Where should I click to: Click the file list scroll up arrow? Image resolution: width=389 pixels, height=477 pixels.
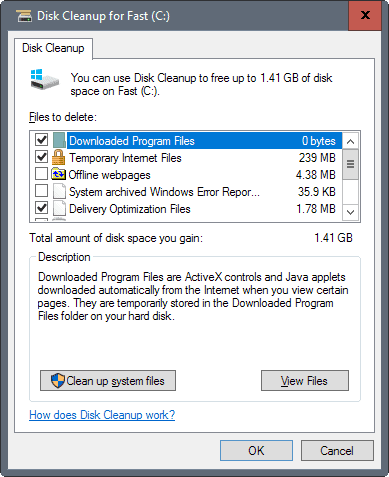pos(350,141)
